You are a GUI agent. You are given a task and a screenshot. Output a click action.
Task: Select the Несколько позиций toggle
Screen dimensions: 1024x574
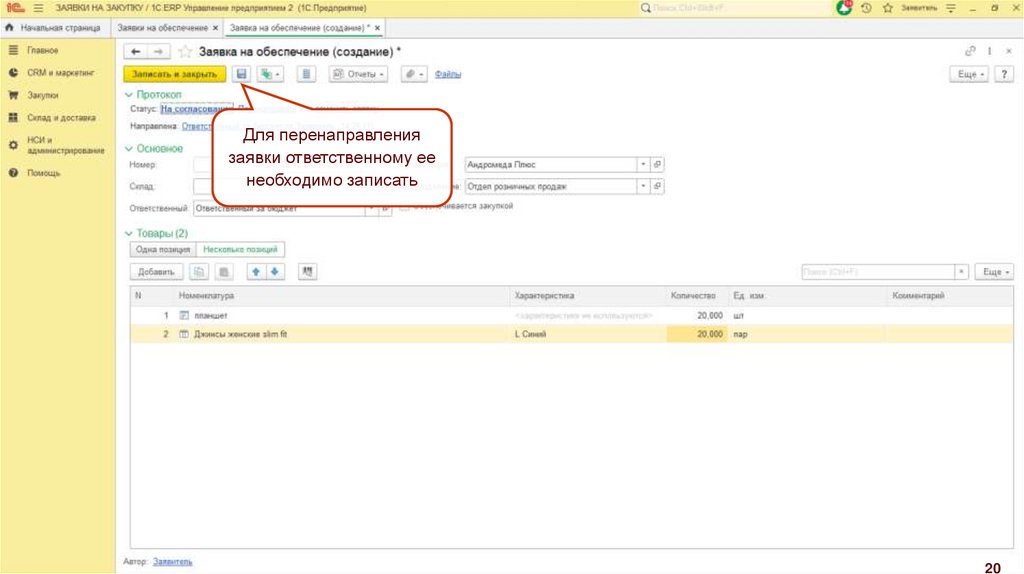coord(240,249)
